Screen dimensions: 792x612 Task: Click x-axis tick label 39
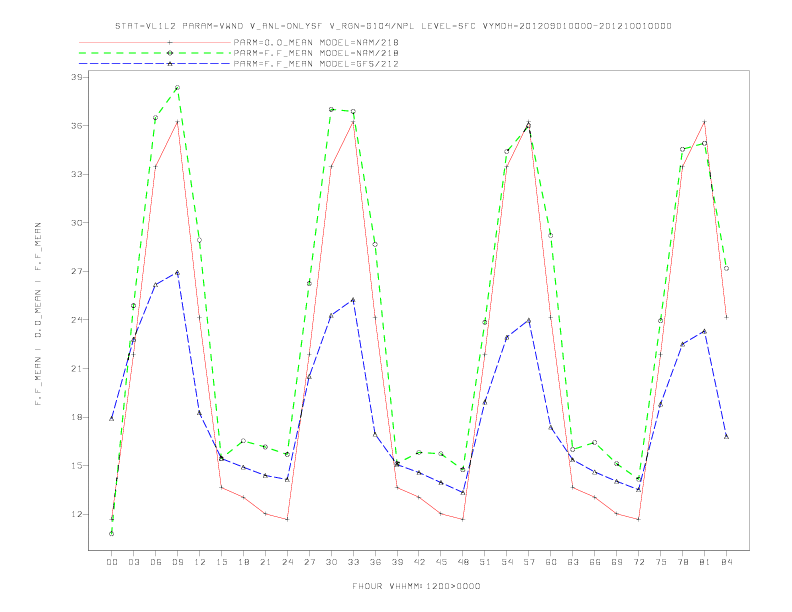pos(397,562)
